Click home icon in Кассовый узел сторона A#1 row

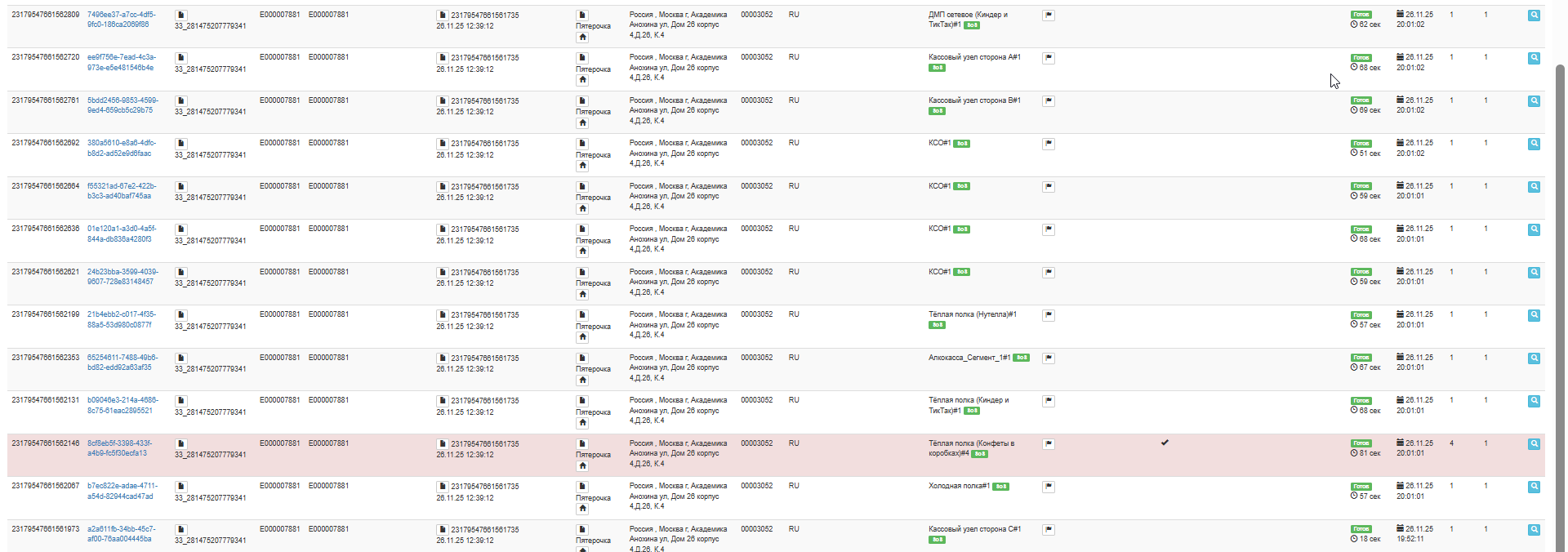click(x=582, y=80)
